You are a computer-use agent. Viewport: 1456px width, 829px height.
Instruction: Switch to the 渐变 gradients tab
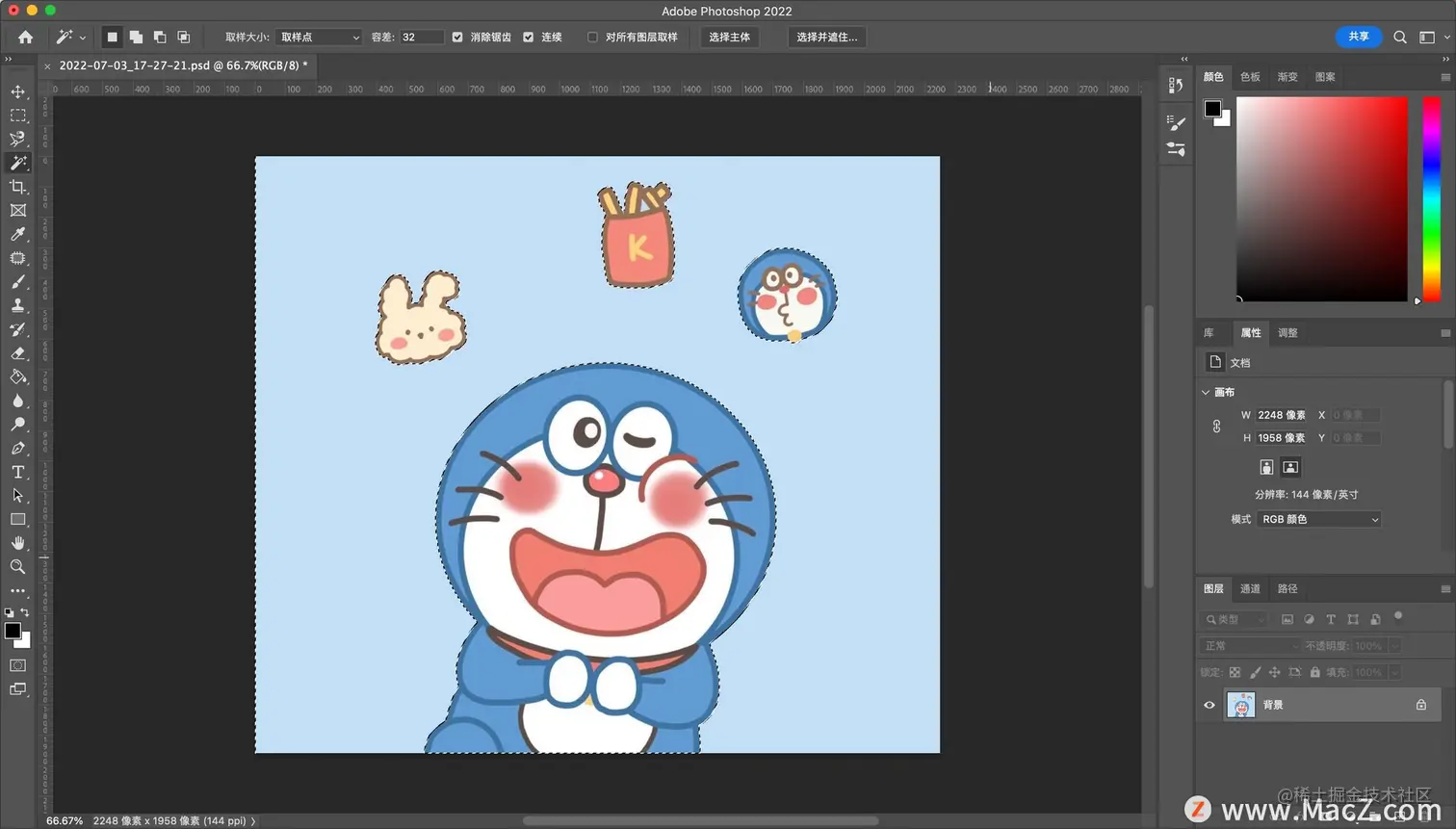(1287, 77)
